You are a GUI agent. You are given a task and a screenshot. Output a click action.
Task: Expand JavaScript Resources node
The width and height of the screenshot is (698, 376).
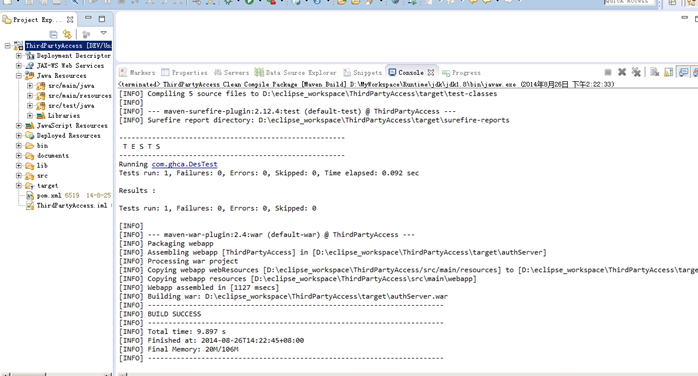click(19, 125)
